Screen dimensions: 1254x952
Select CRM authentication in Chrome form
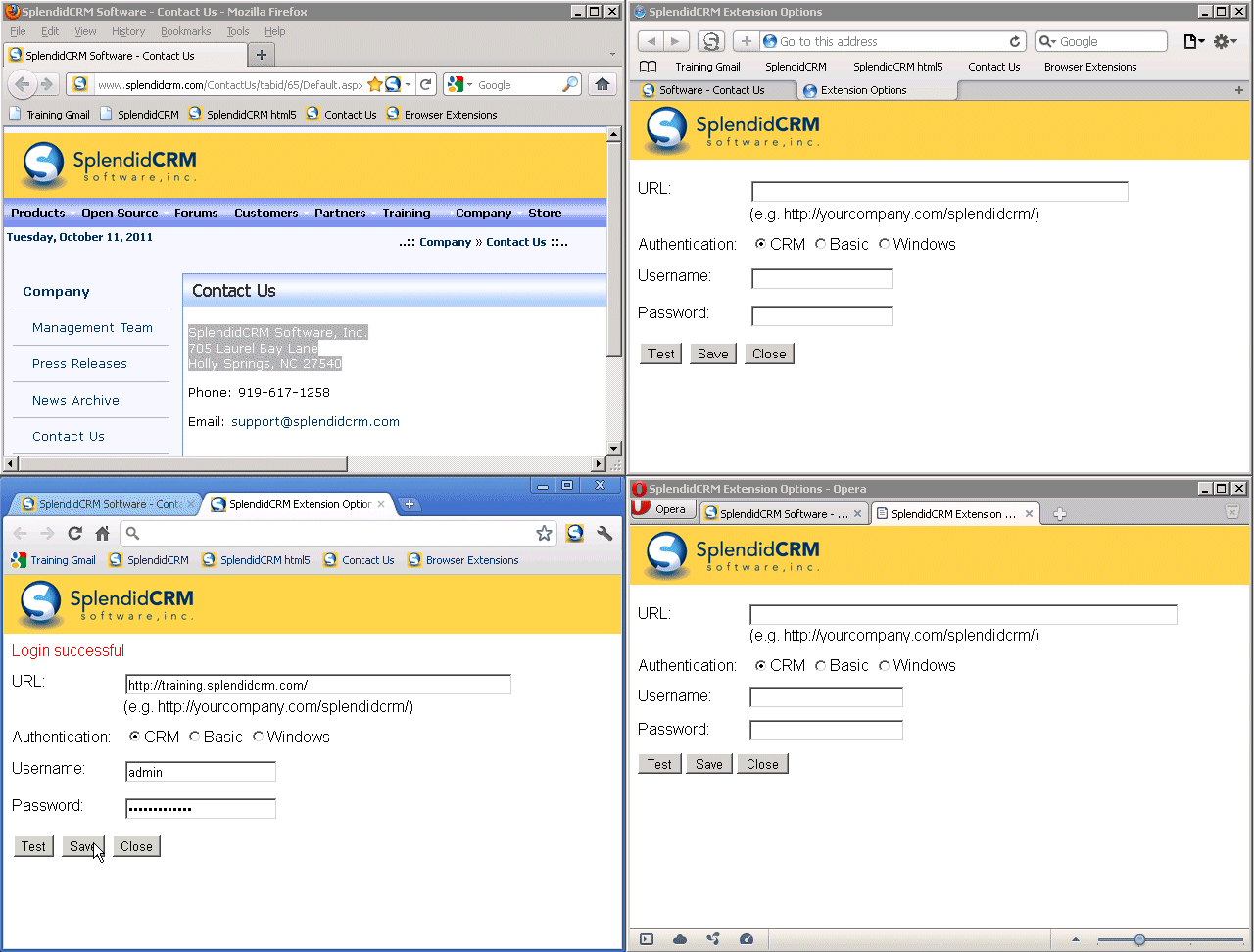click(135, 737)
